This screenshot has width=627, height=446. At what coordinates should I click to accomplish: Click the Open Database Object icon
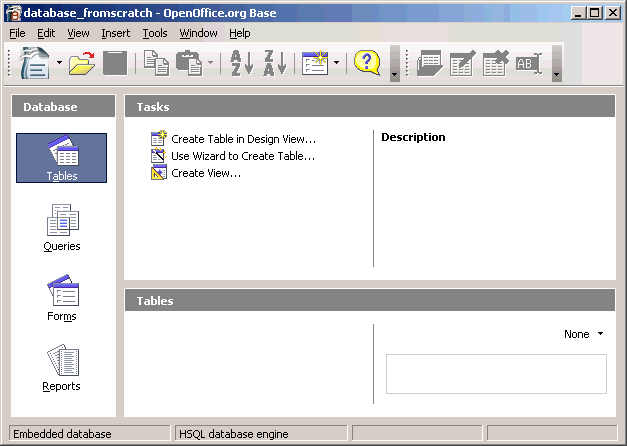coord(429,63)
